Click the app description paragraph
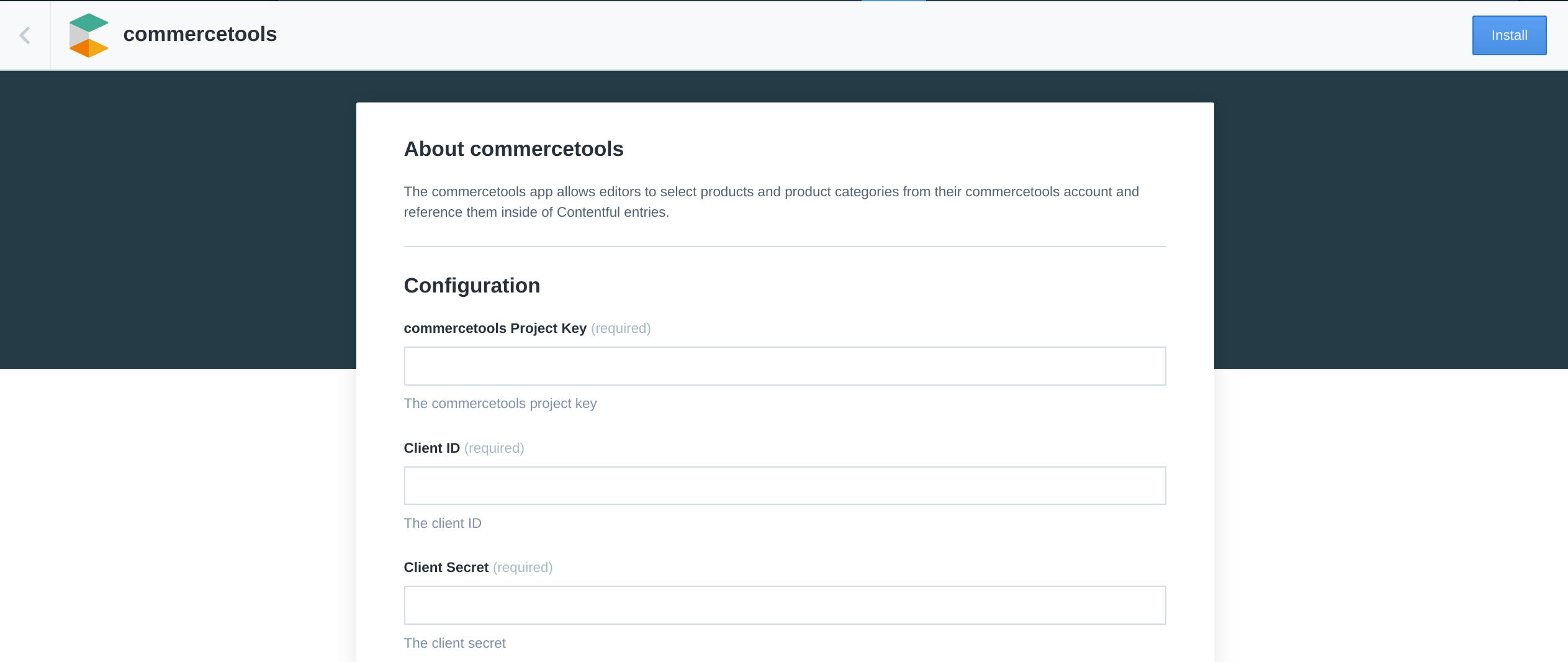Viewport: 1568px width, 662px height. [x=771, y=202]
